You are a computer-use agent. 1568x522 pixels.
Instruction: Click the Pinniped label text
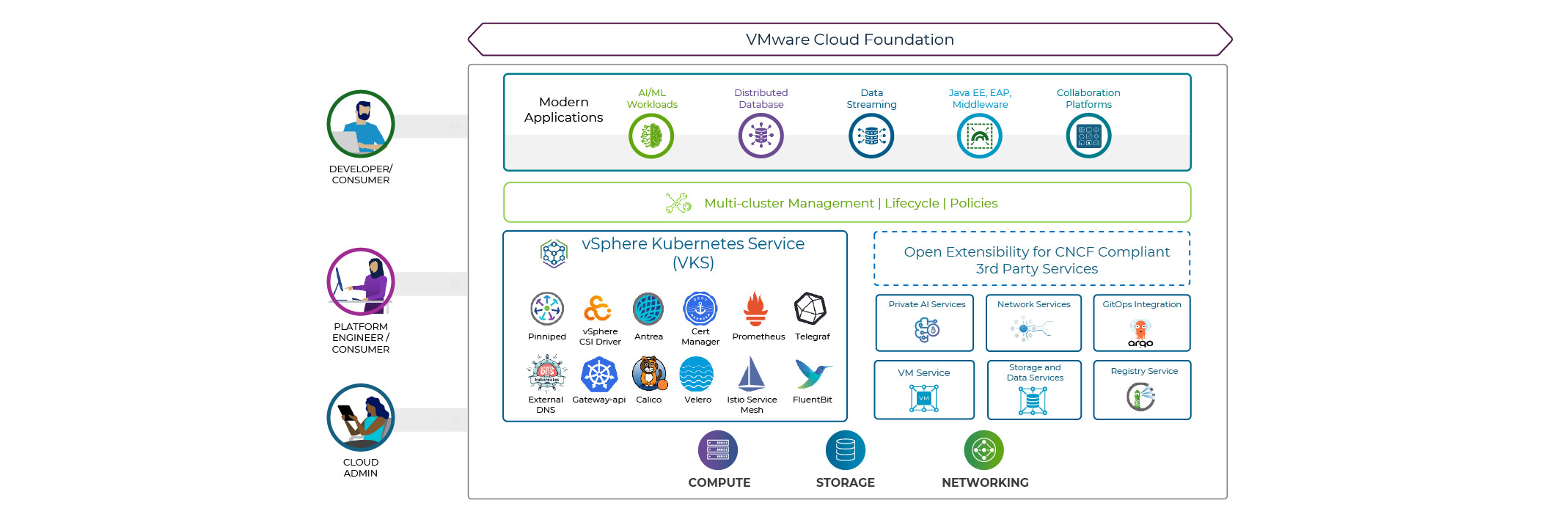[x=547, y=337]
